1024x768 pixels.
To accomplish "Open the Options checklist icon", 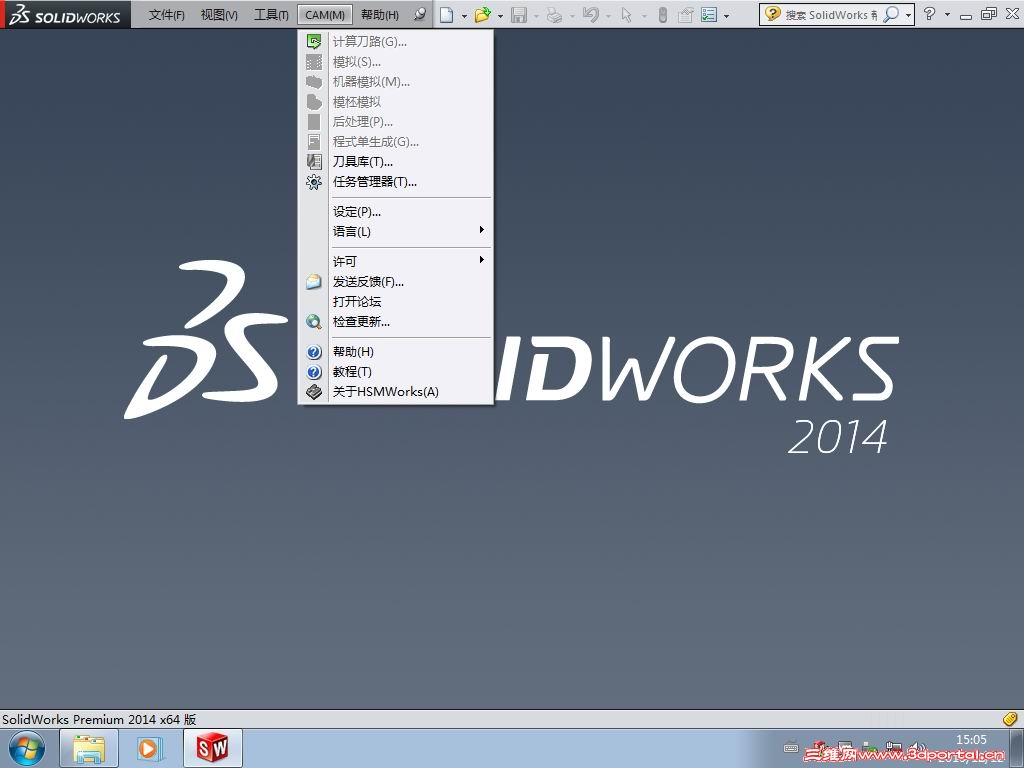I will point(709,14).
